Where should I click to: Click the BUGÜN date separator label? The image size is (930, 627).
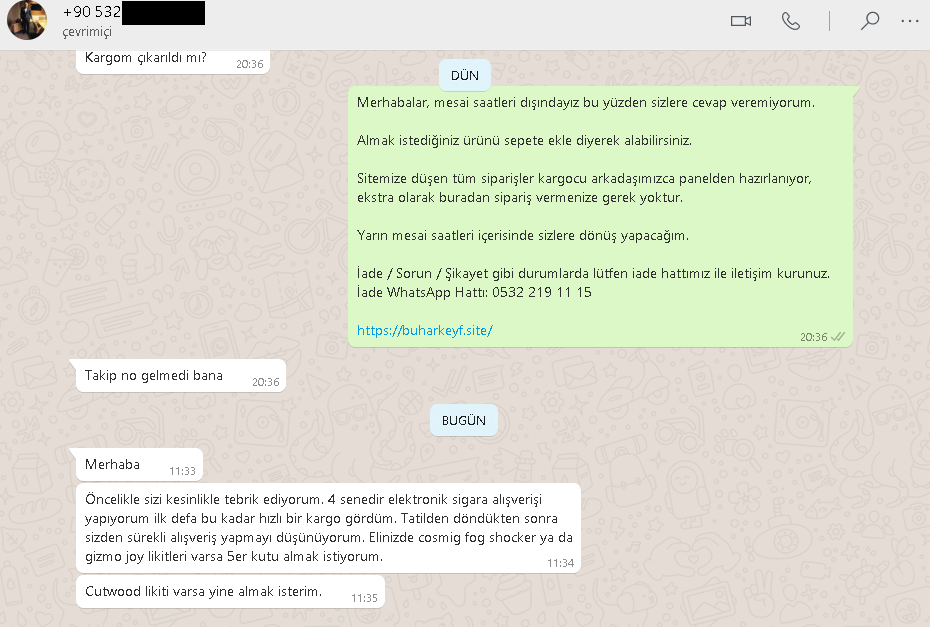tap(464, 421)
